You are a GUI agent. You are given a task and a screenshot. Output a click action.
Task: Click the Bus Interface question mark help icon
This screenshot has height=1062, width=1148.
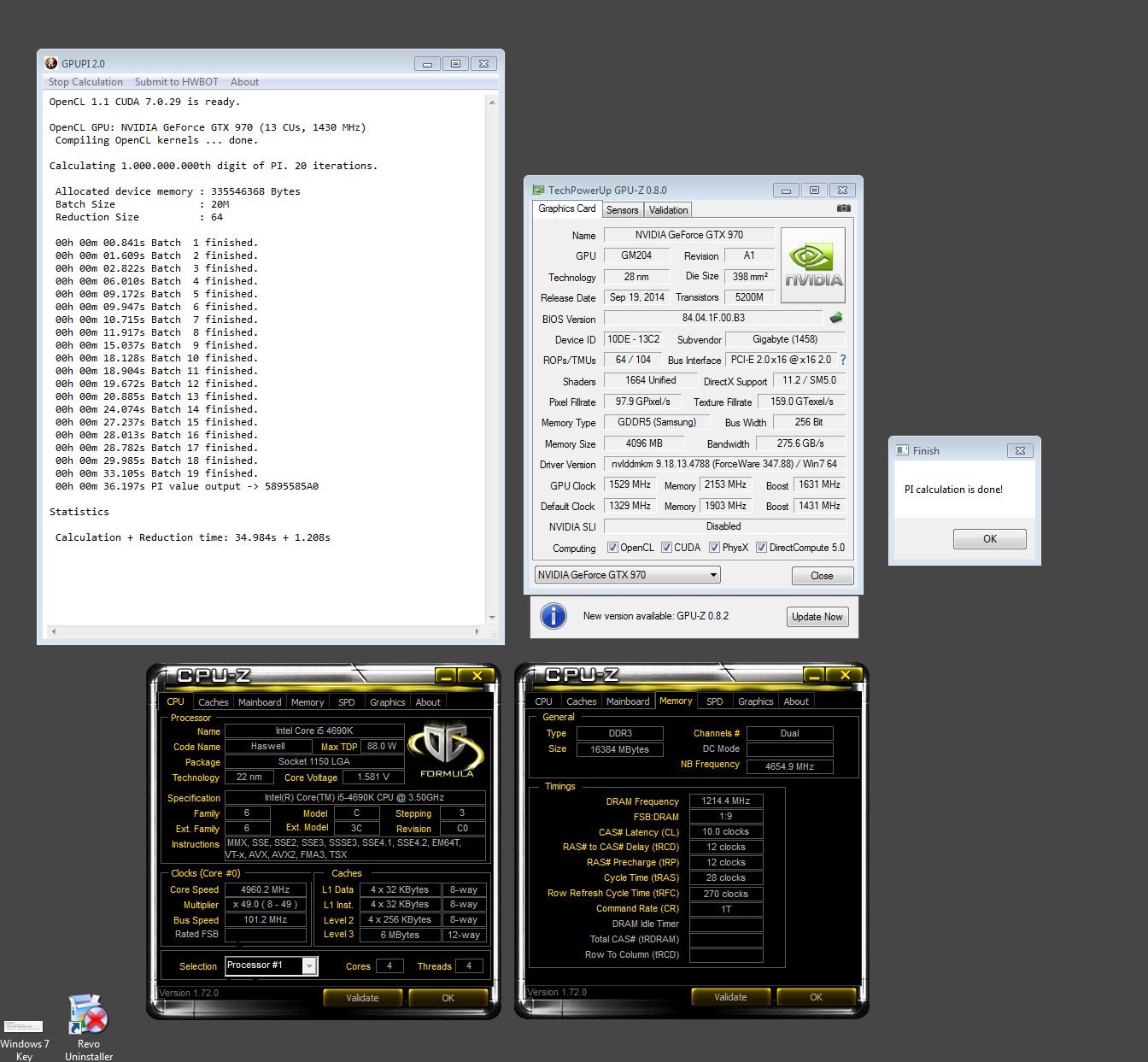(x=843, y=360)
